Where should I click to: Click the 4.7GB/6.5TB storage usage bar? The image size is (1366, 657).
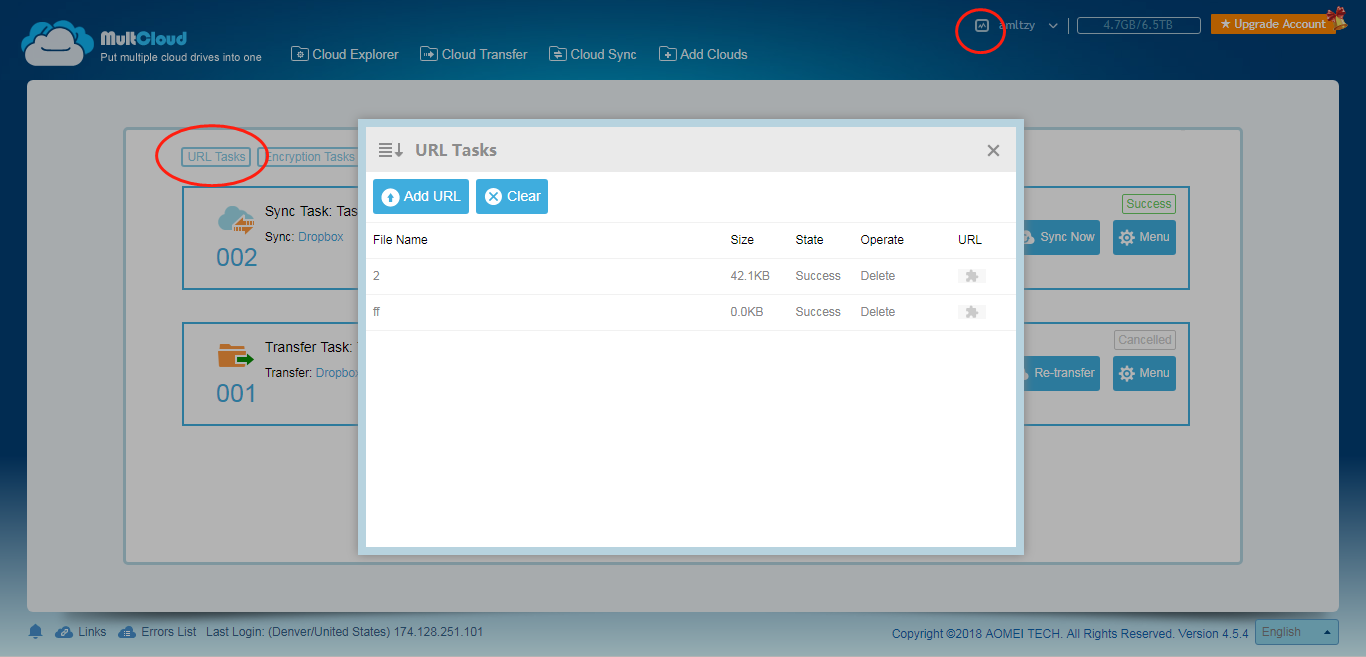(x=1137, y=26)
